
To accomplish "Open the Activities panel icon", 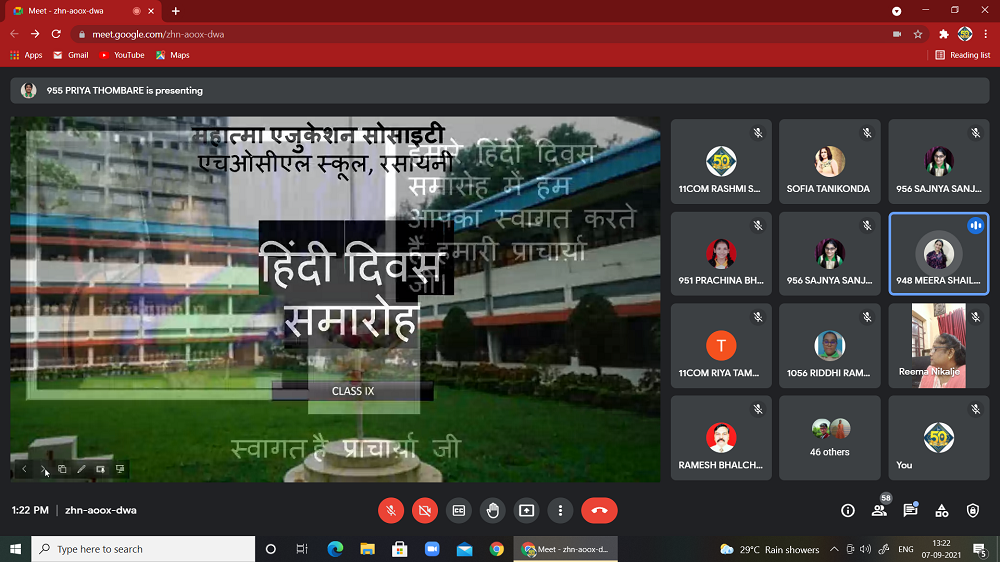I will tap(942, 510).
